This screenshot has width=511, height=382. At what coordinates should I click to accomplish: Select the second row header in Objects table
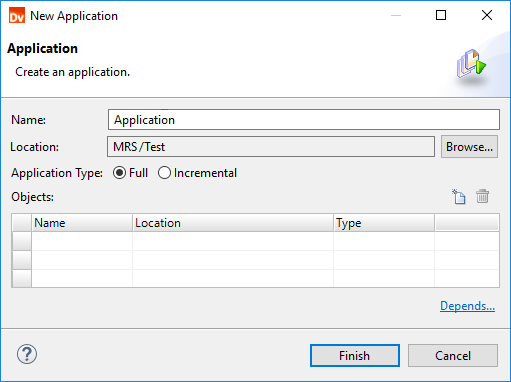tap(22, 260)
